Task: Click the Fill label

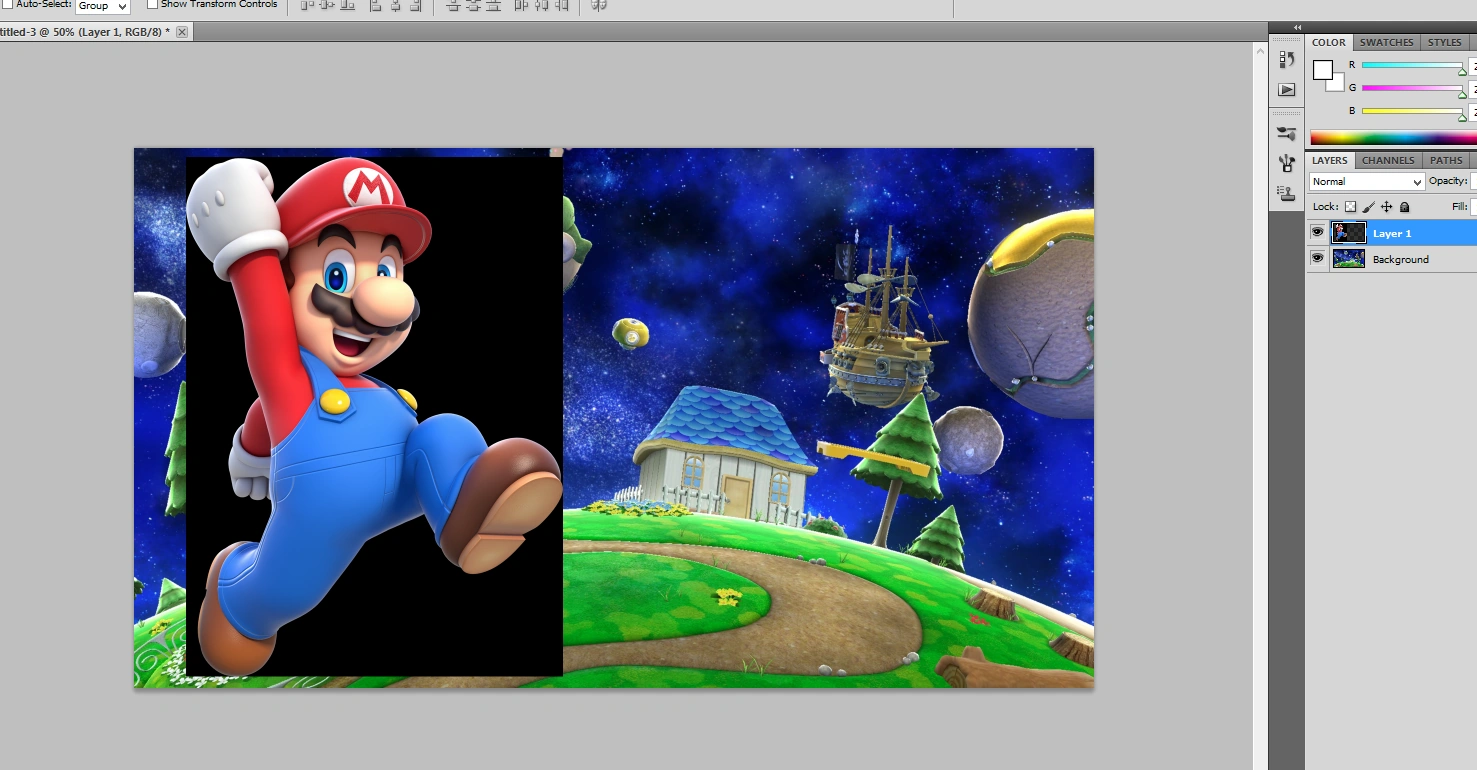Action: [1460, 207]
